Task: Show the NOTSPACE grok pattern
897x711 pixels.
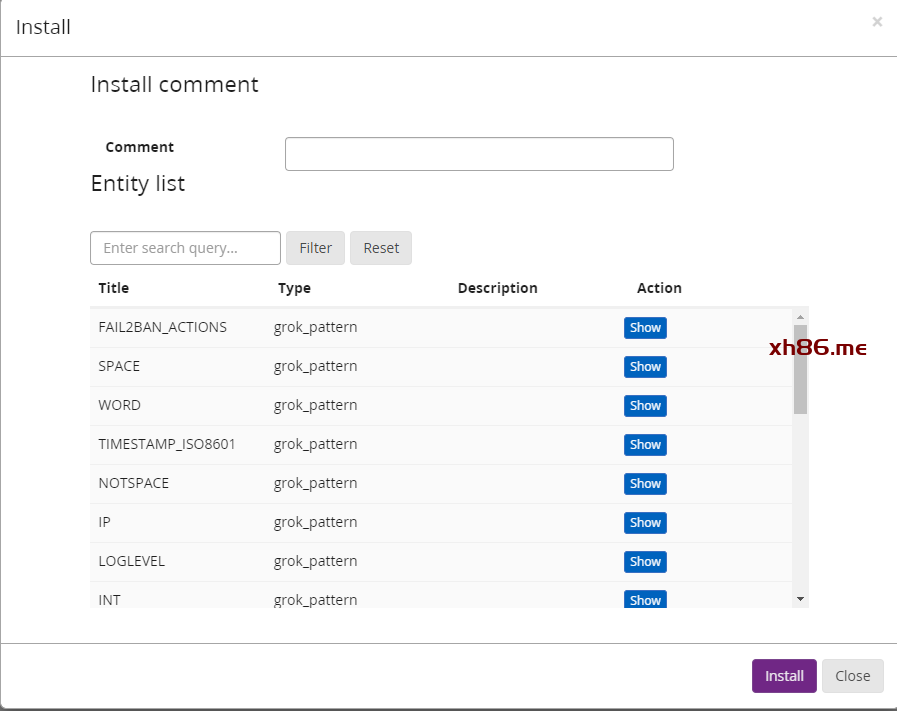Action: point(645,484)
